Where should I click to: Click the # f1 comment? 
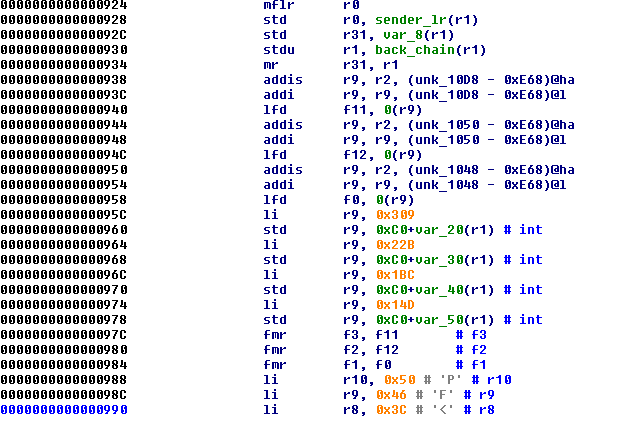471,365
